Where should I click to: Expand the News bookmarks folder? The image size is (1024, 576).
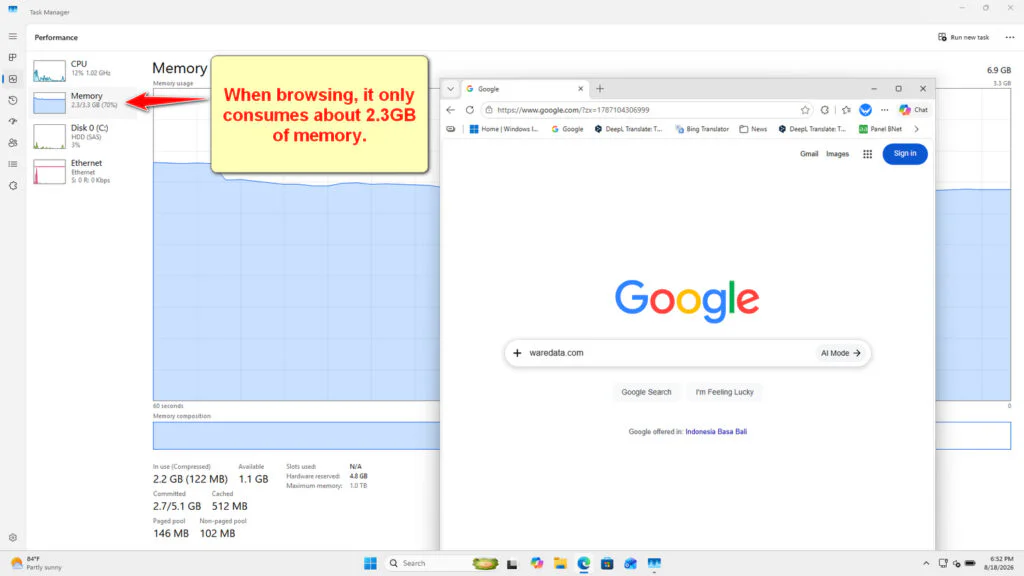(x=753, y=129)
